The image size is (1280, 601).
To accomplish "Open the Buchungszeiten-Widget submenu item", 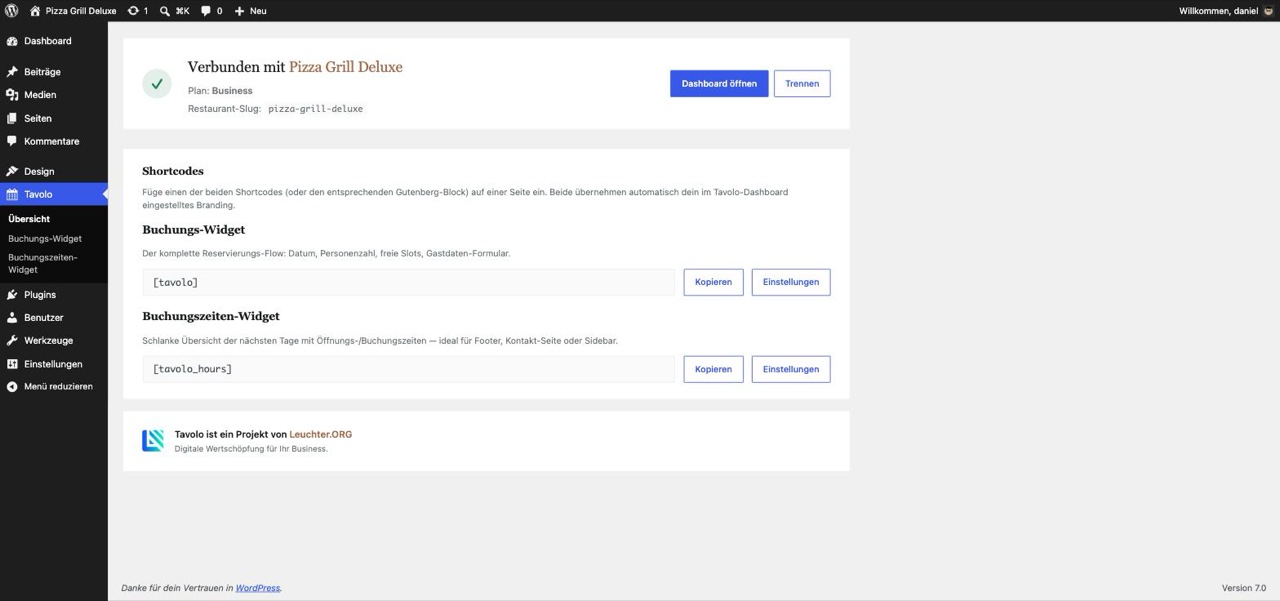I will [43, 263].
